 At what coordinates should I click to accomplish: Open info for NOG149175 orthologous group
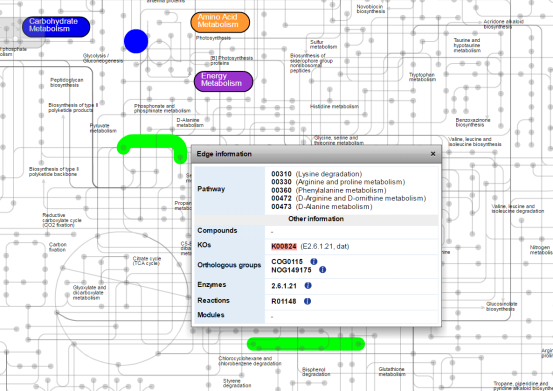click(x=322, y=270)
